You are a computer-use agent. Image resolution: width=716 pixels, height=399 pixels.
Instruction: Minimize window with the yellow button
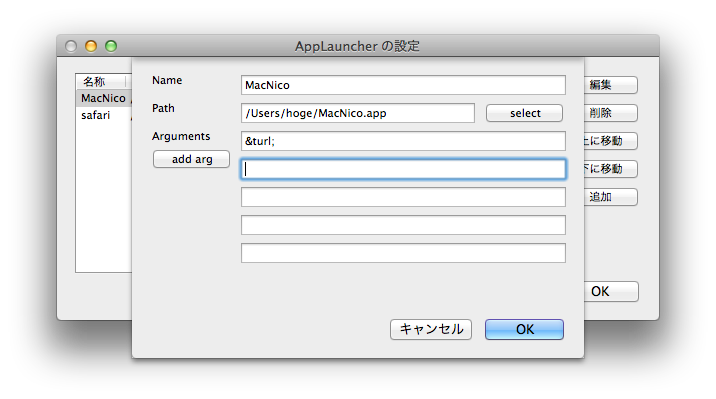[91, 46]
